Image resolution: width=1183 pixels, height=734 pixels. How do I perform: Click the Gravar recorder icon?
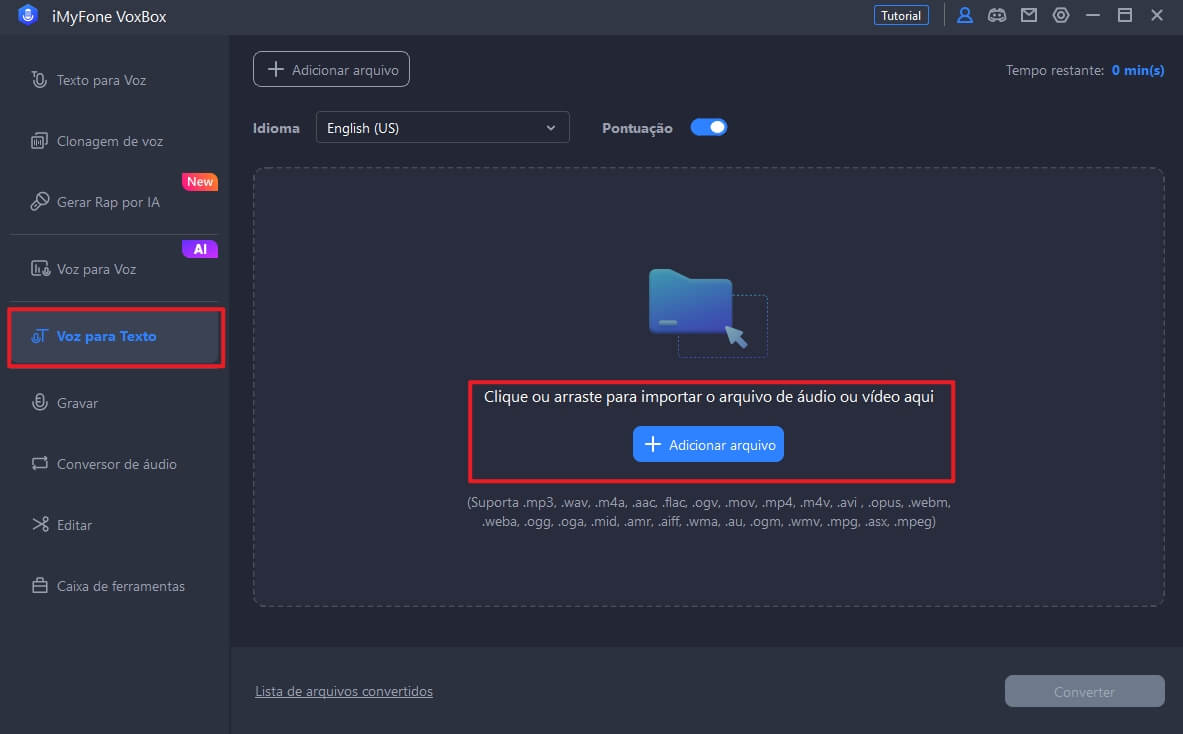pos(39,402)
